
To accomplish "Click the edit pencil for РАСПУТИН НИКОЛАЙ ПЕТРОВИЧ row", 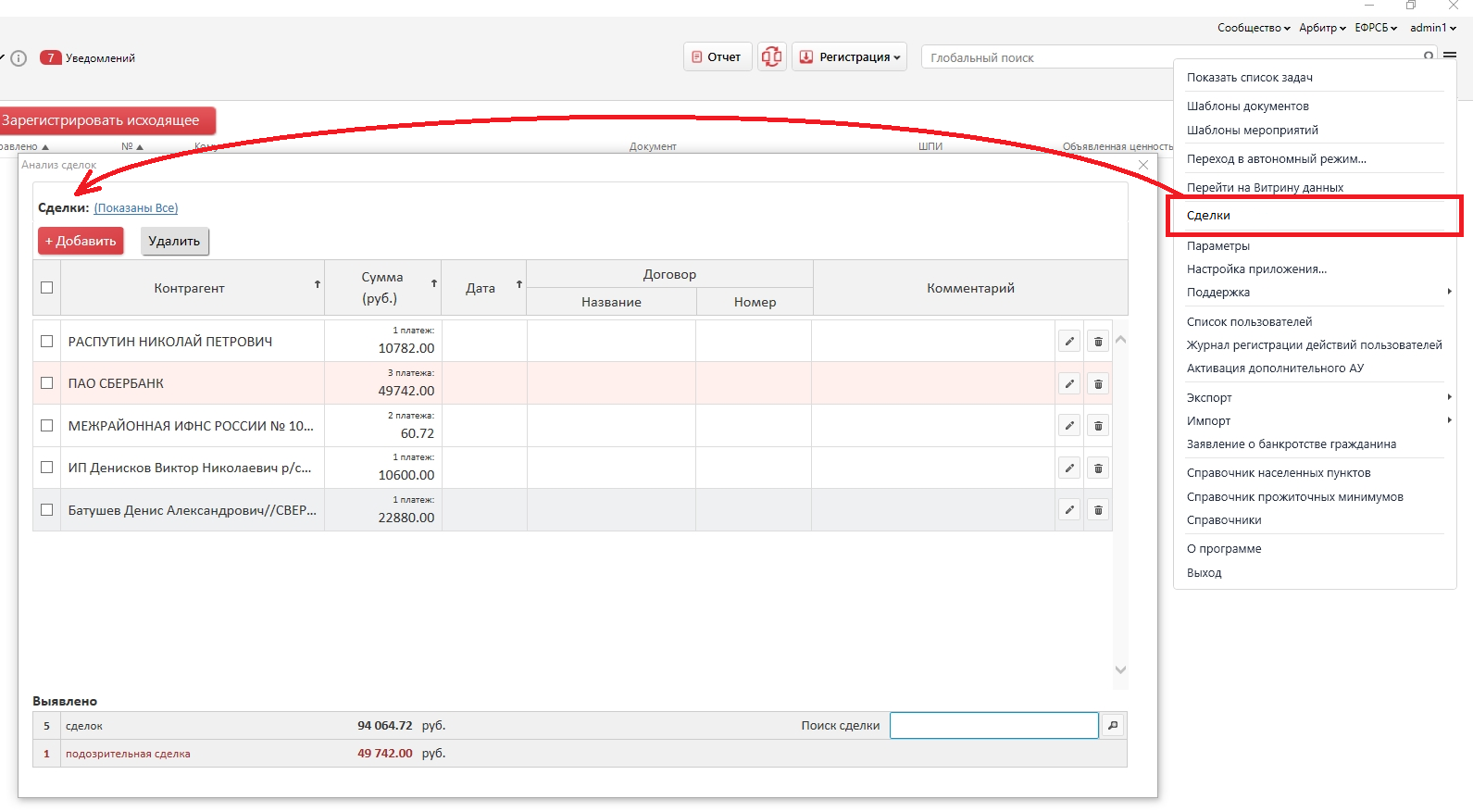I will click(x=1069, y=342).
